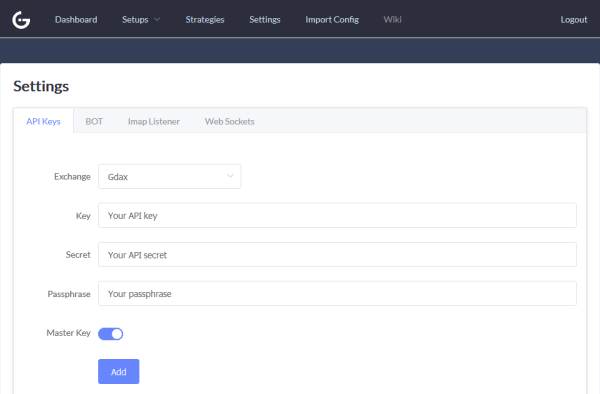Go to Strategies page
The width and height of the screenshot is (600, 394).
205,20
